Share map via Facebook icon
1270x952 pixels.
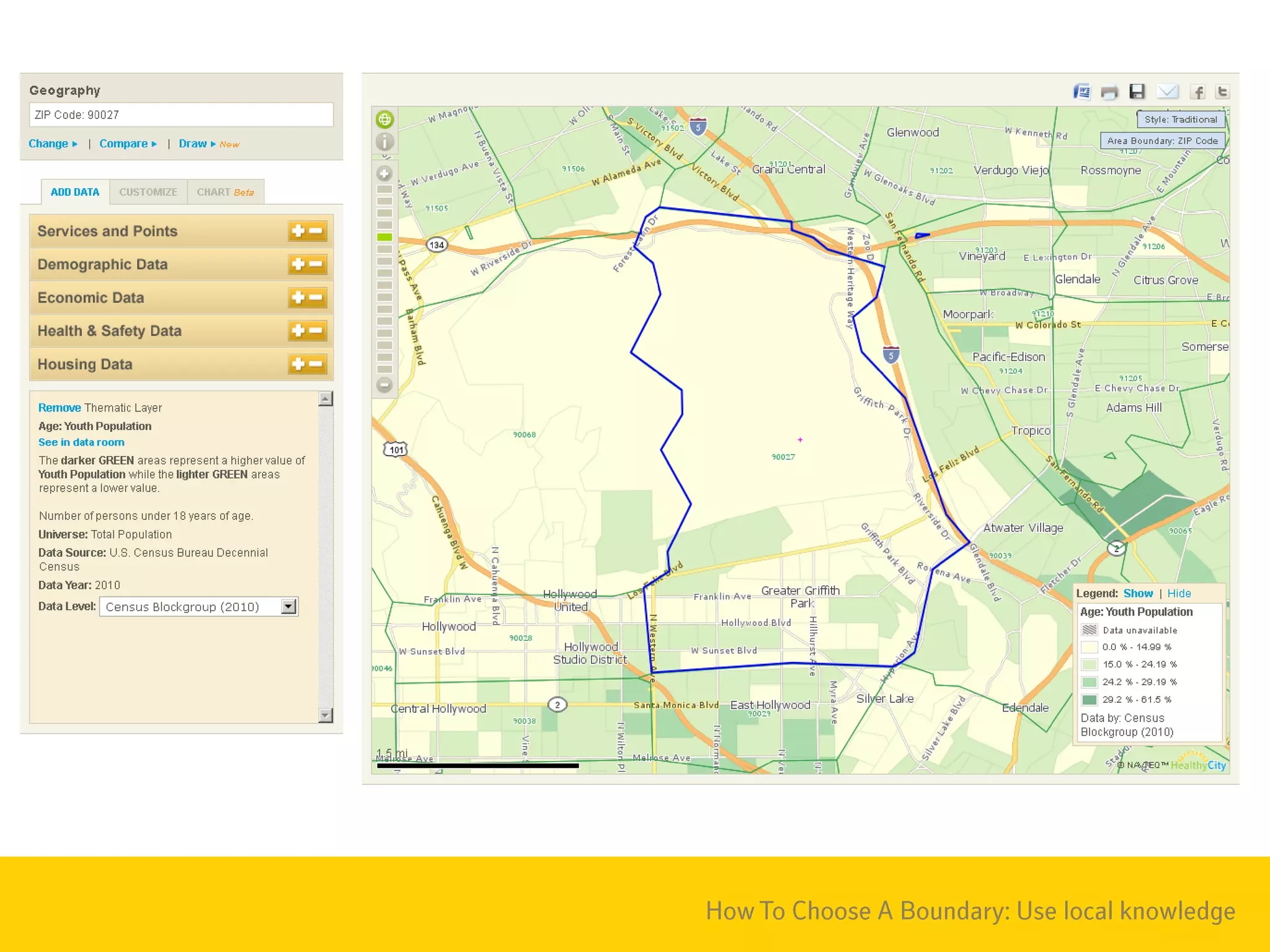point(1197,92)
